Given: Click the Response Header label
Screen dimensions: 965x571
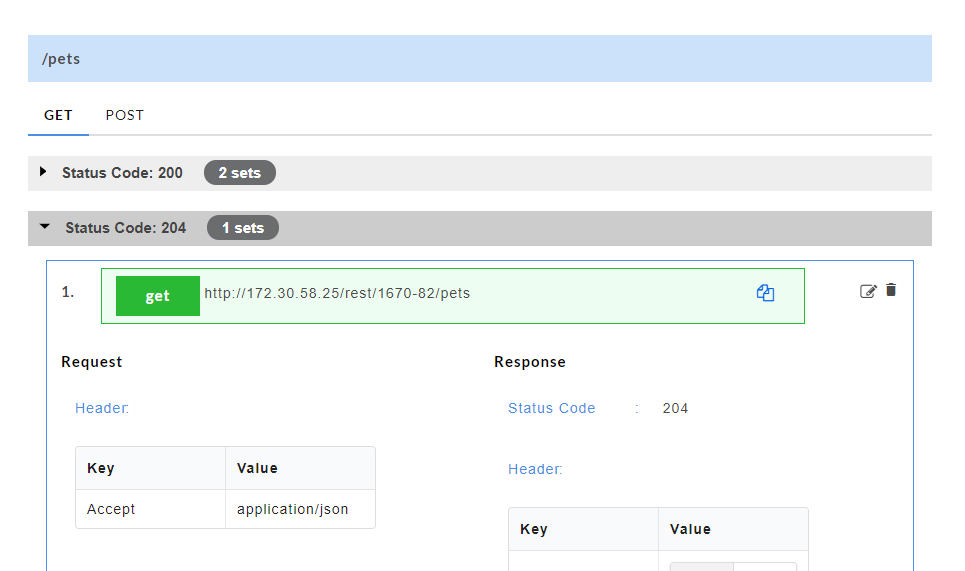Looking at the screenshot, I should tap(535, 469).
